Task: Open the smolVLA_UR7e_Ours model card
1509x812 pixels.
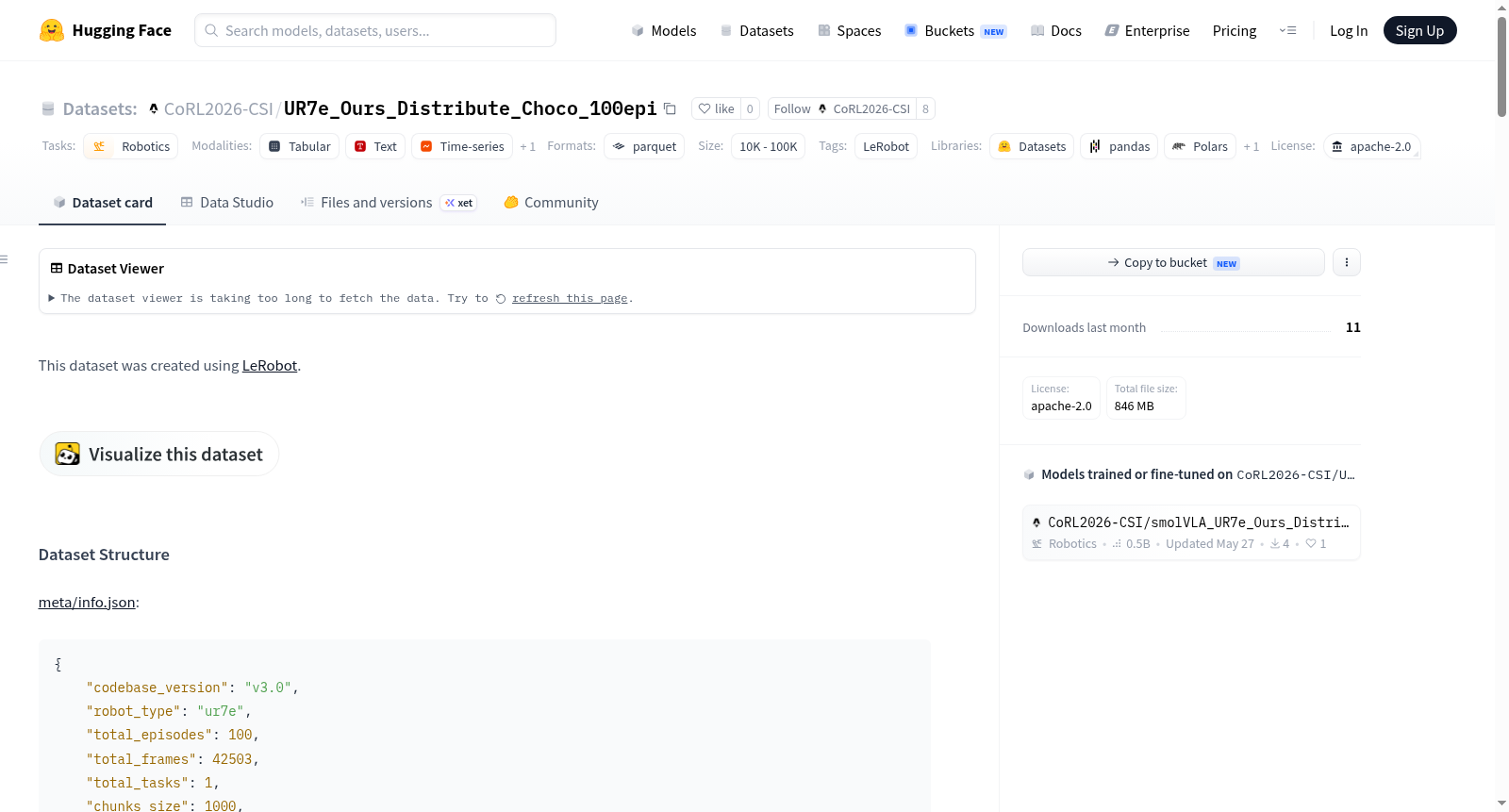Action: point(1191,532)
